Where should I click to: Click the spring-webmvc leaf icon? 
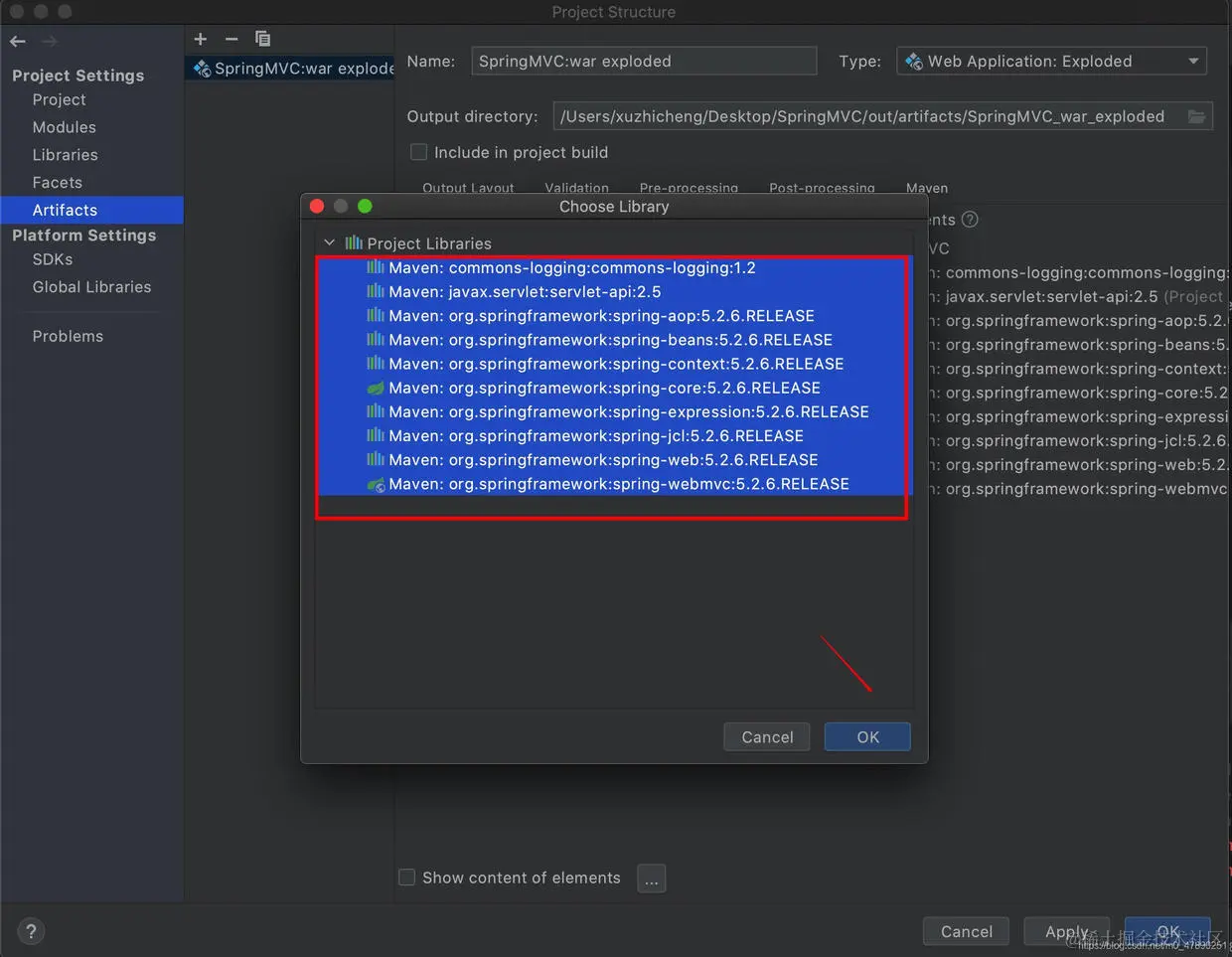(376, 484)
